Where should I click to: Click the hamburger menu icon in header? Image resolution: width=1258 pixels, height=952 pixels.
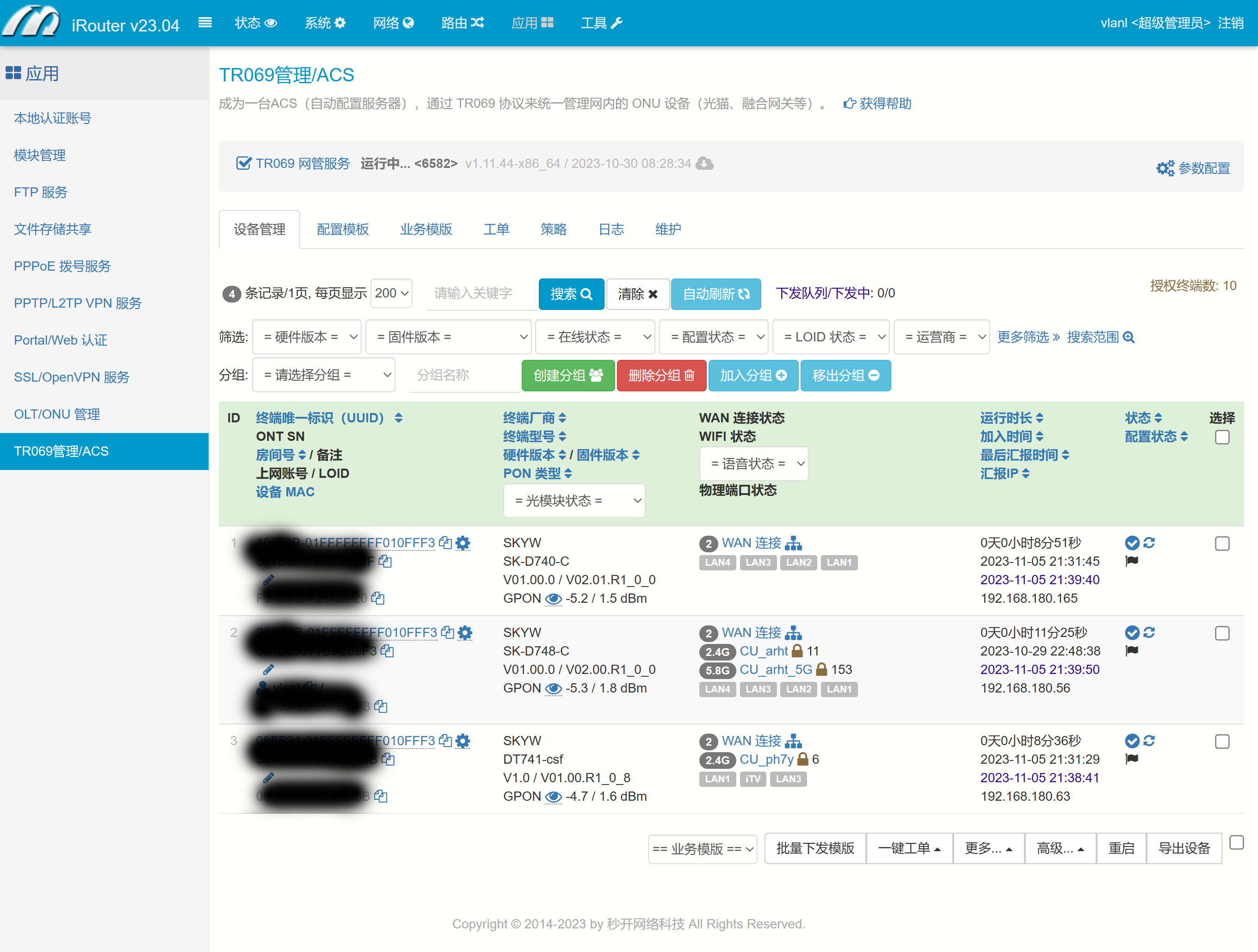pyautogui.click(x=205, y=23)
